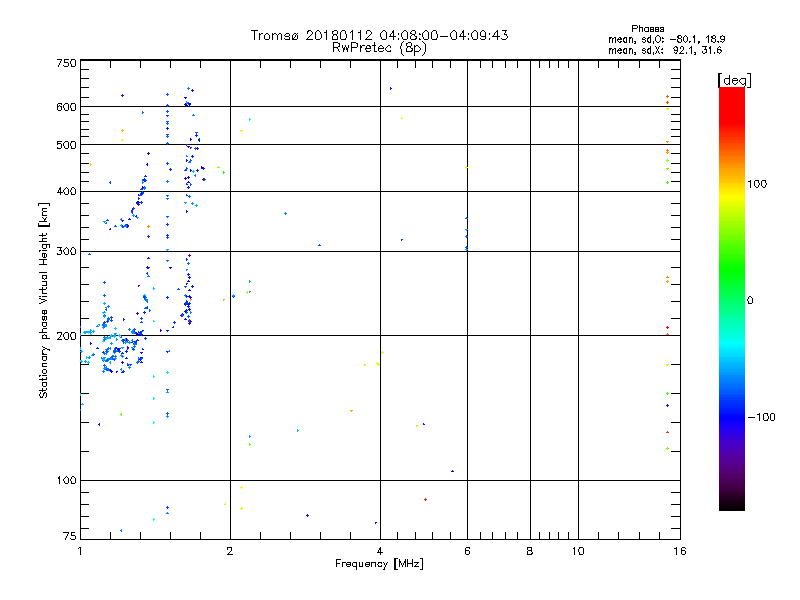This screenshot has height=600, width=800.
Task: Click the '400' y-axis tick label
Action: 67,192
